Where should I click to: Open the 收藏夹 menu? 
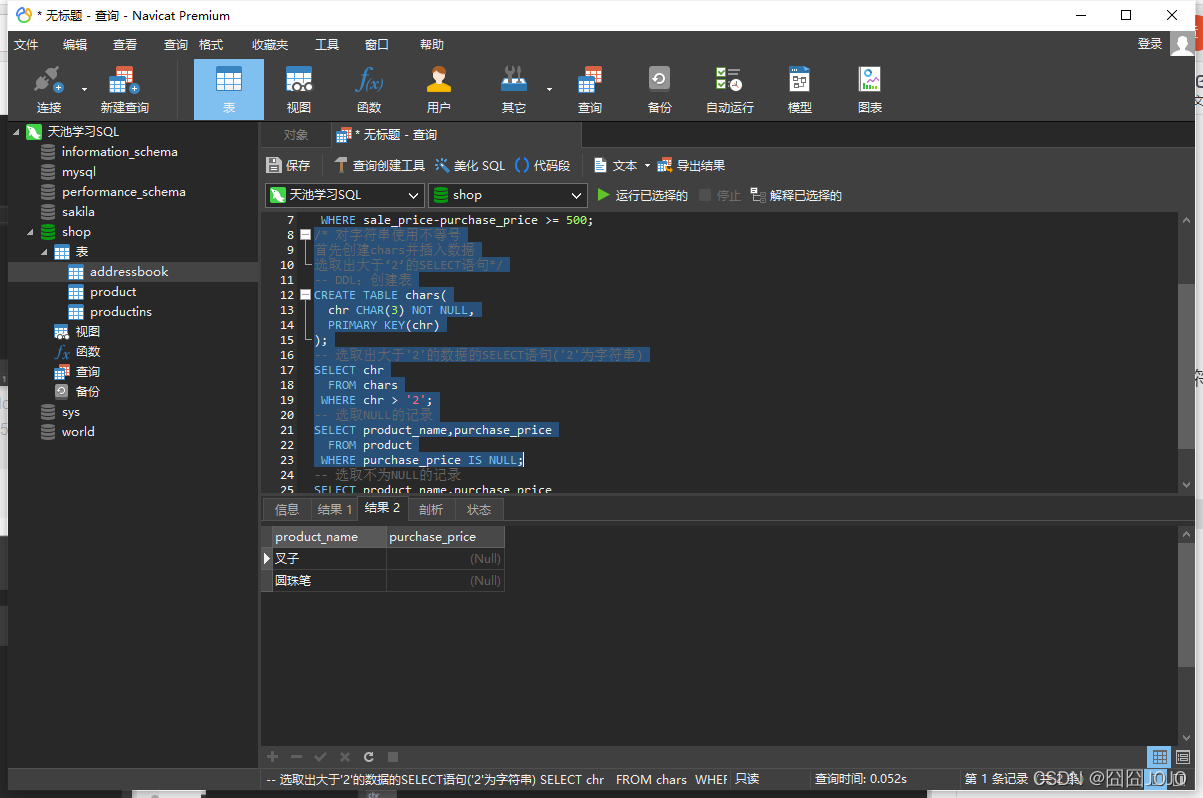click(270, 45)
